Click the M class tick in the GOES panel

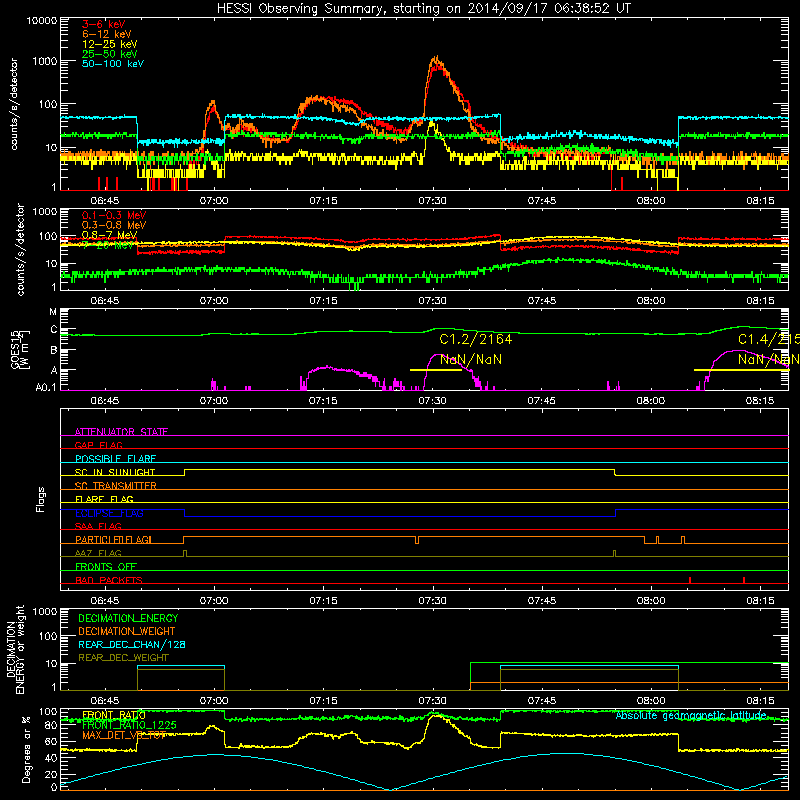(53, 312)
